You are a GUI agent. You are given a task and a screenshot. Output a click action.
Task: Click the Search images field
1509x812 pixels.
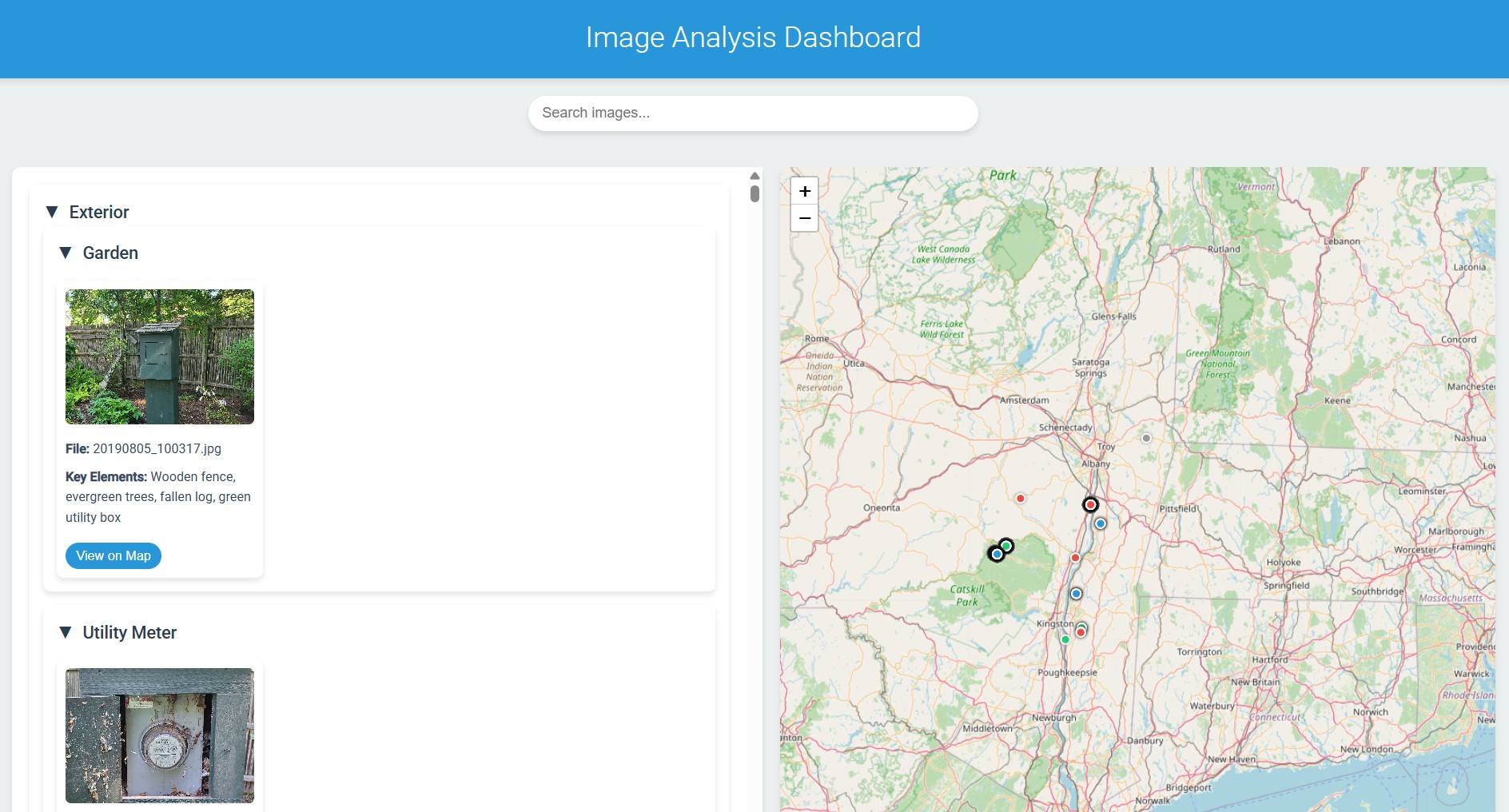point(752,113)
